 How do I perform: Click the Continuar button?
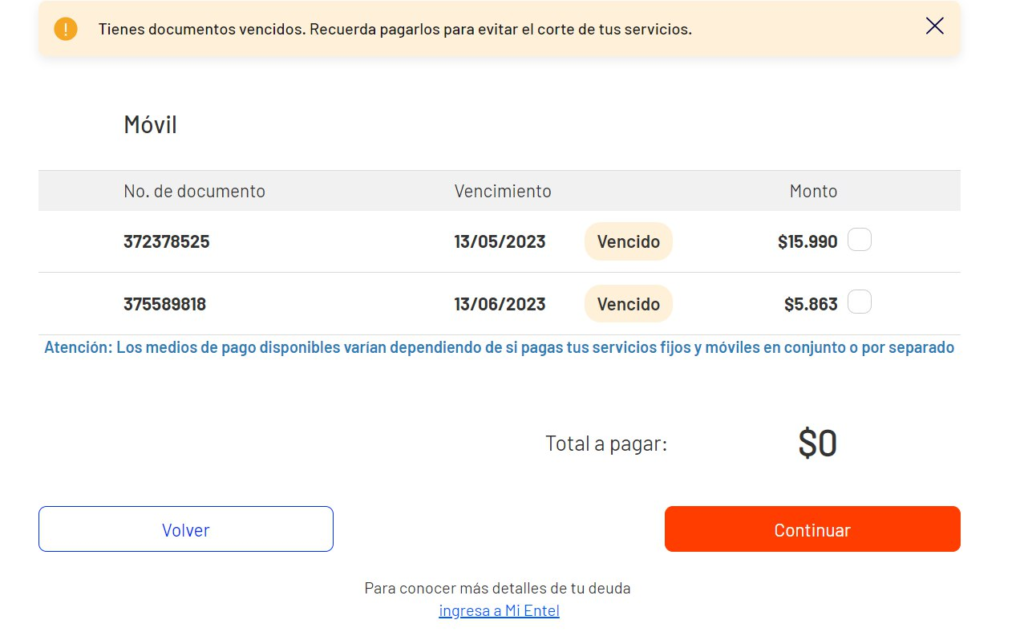[x=812, y=529]
